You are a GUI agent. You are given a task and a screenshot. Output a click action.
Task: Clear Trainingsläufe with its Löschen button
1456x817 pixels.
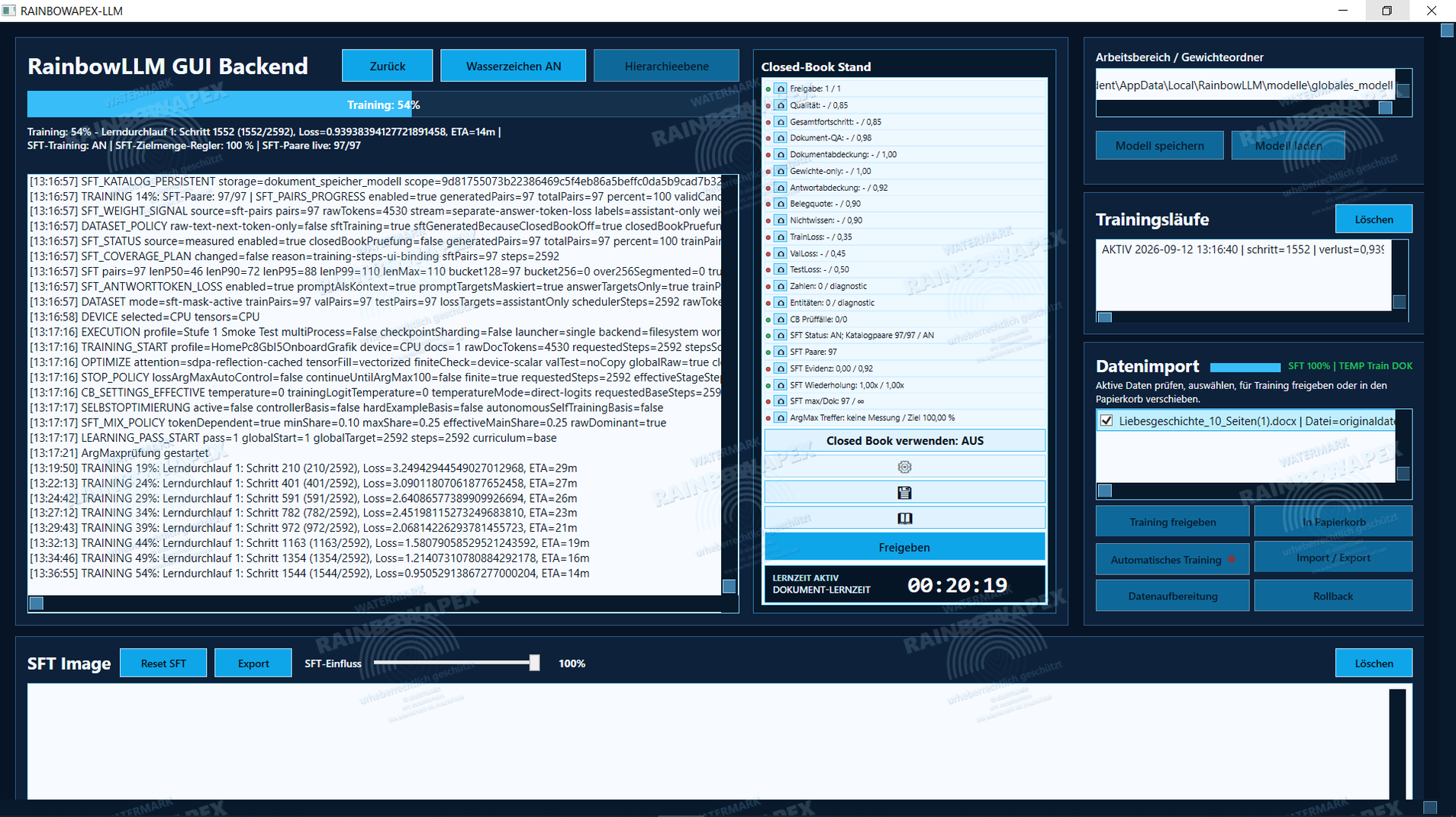click(1374, 219)
